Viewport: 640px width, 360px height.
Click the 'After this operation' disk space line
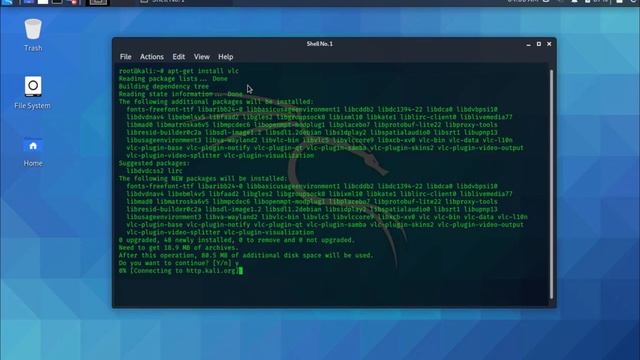point(246,256)
